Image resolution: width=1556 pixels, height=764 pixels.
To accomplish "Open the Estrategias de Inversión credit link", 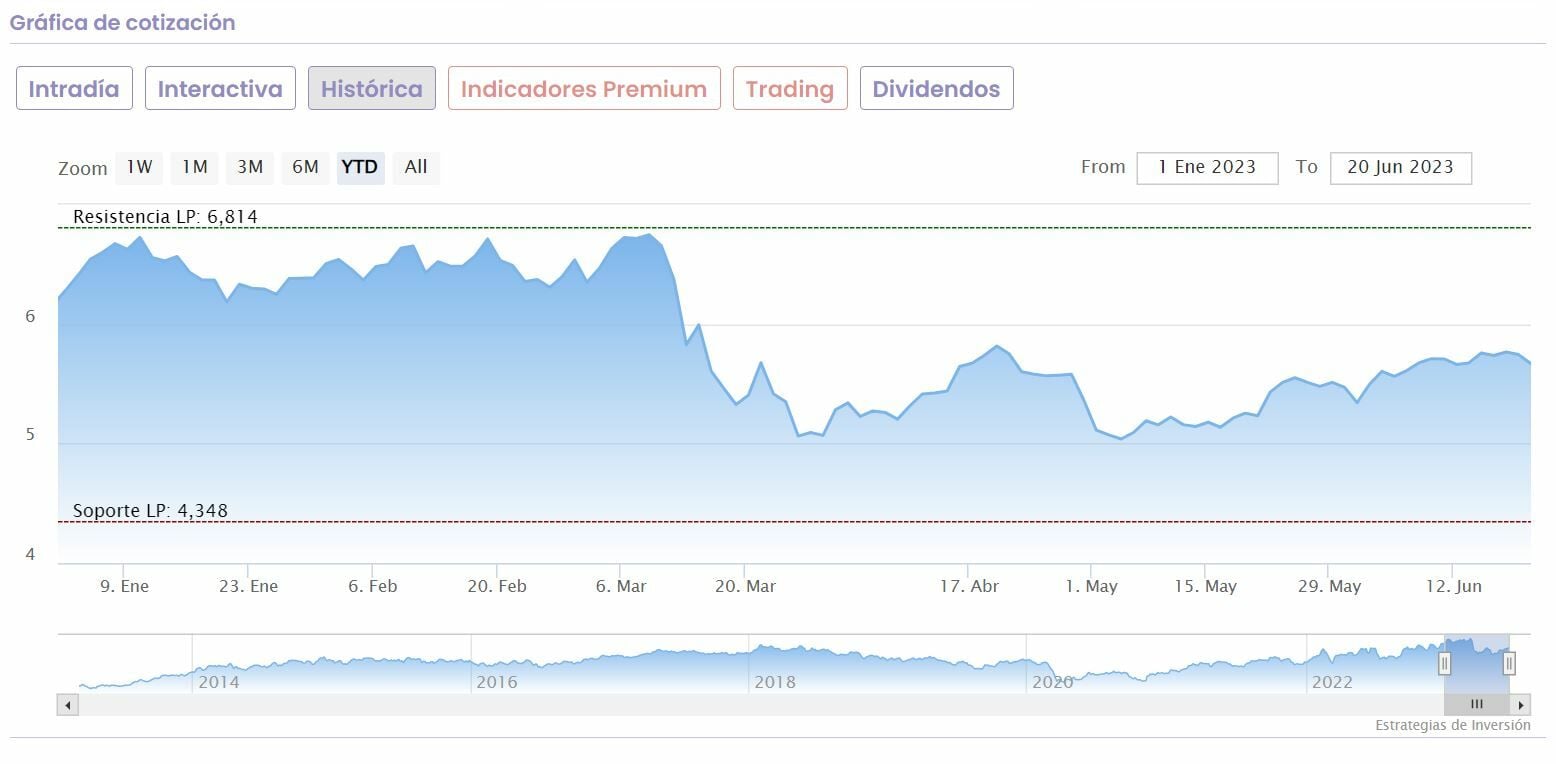I will [1452, 725].
